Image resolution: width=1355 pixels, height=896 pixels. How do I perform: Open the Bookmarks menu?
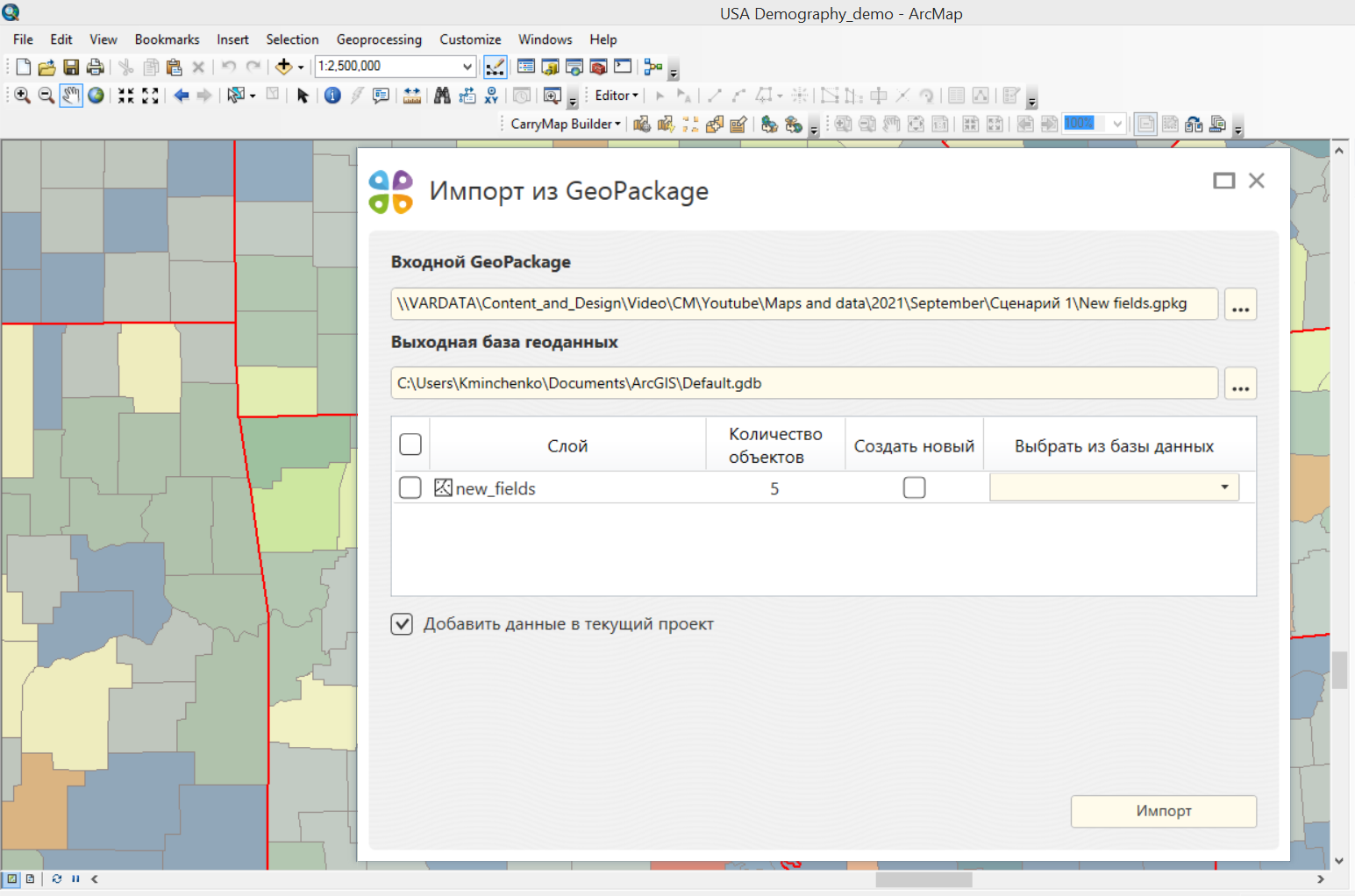(x=167, y=39)
